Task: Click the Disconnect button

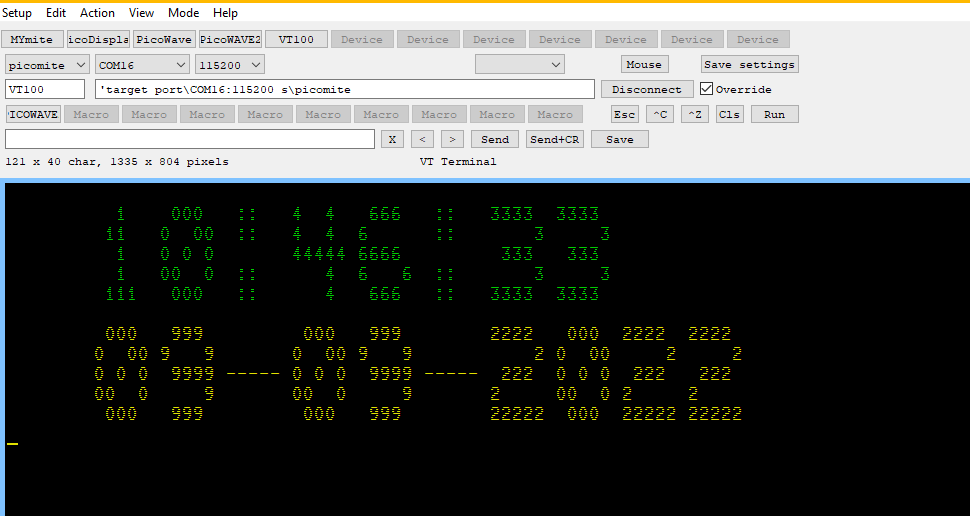Action: tap(647, 90)
